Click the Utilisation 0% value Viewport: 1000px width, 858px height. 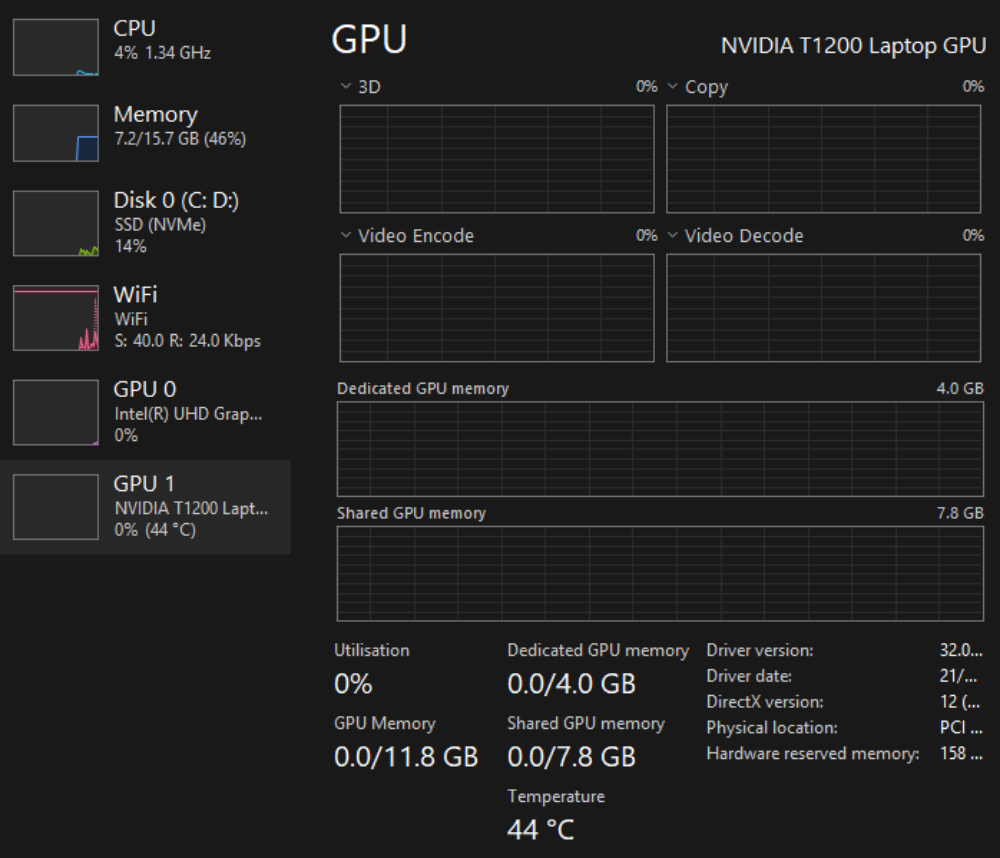click(x=353, y=684)
